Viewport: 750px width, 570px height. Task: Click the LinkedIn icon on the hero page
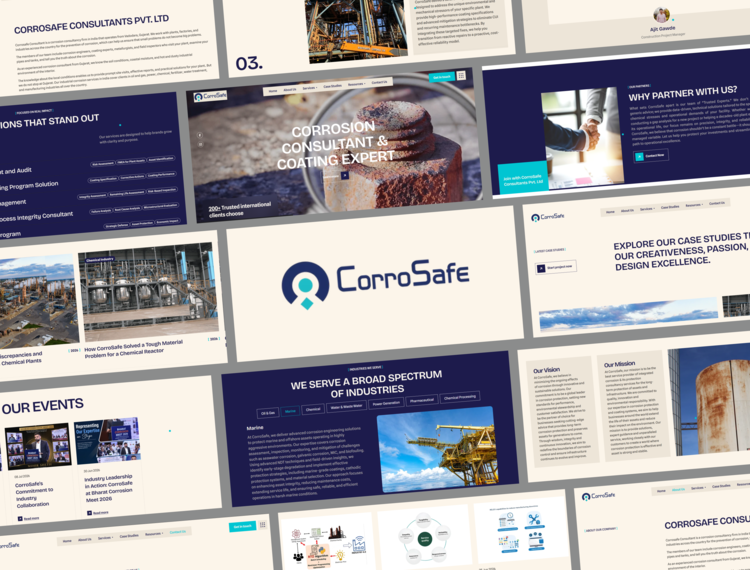tap(201, 144)
